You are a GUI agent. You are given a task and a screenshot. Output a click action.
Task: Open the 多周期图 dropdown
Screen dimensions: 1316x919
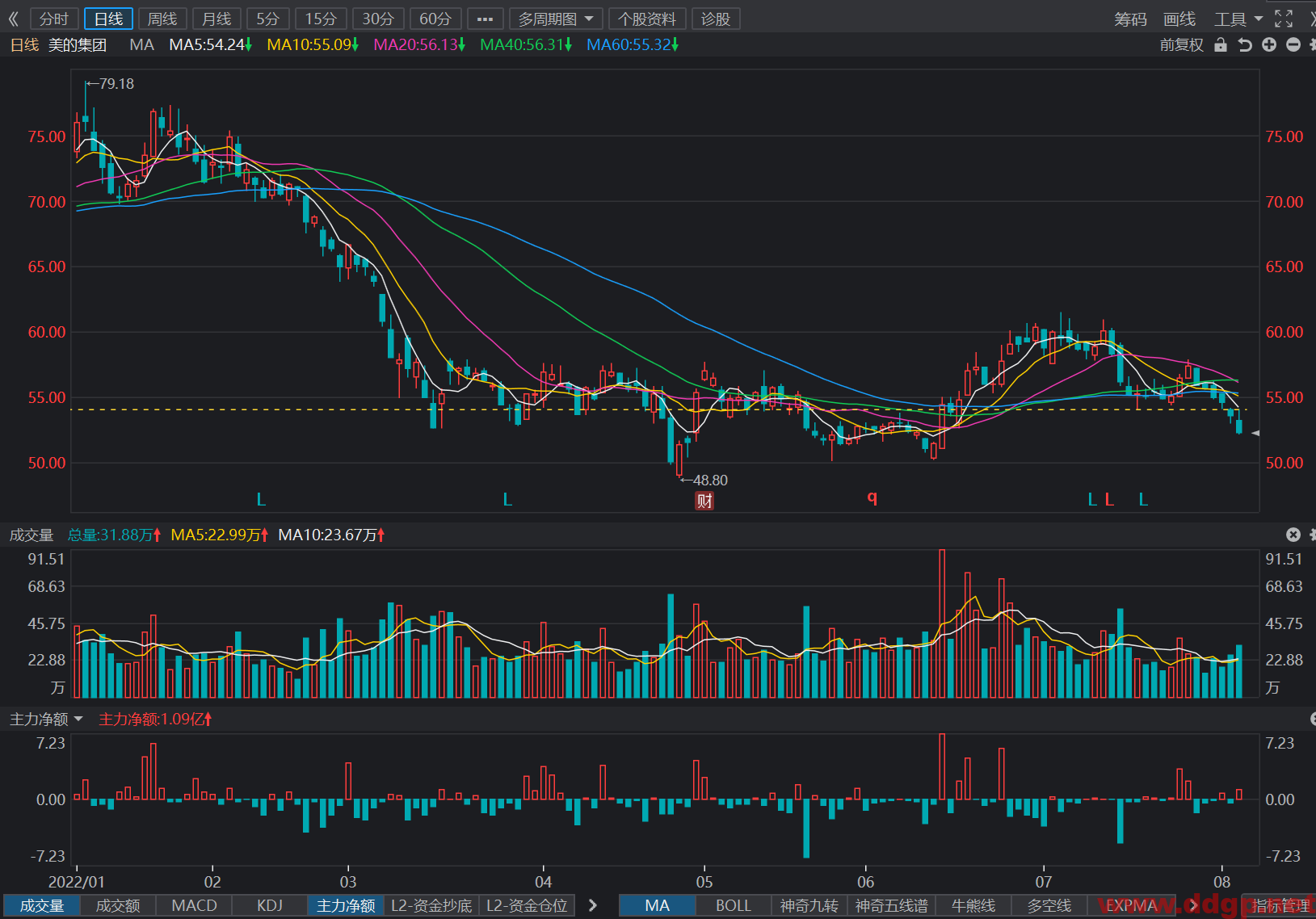tap(556, 19)
